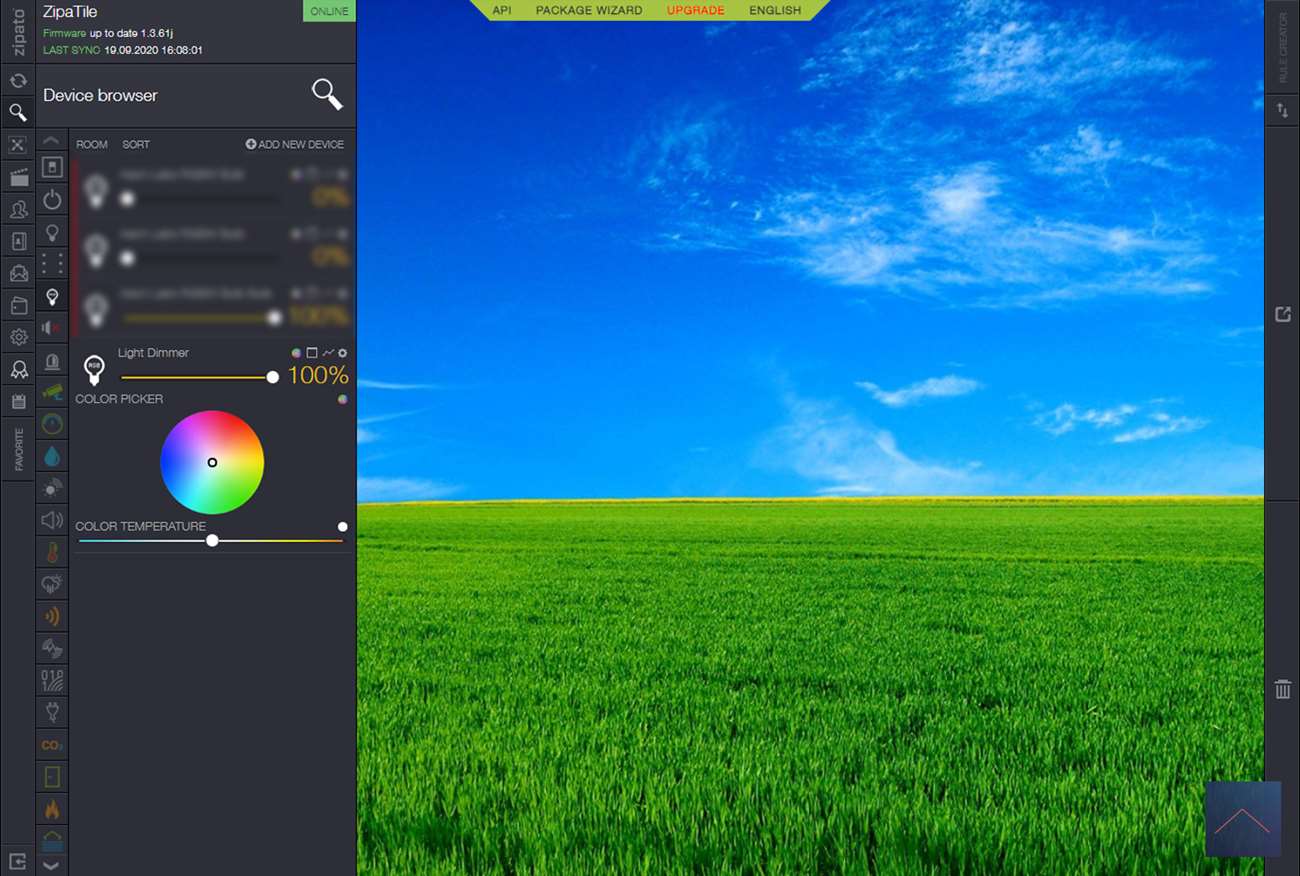Filter devices by wall switch icon
This screenshot has width=1300, height=876.
point(52,167)
